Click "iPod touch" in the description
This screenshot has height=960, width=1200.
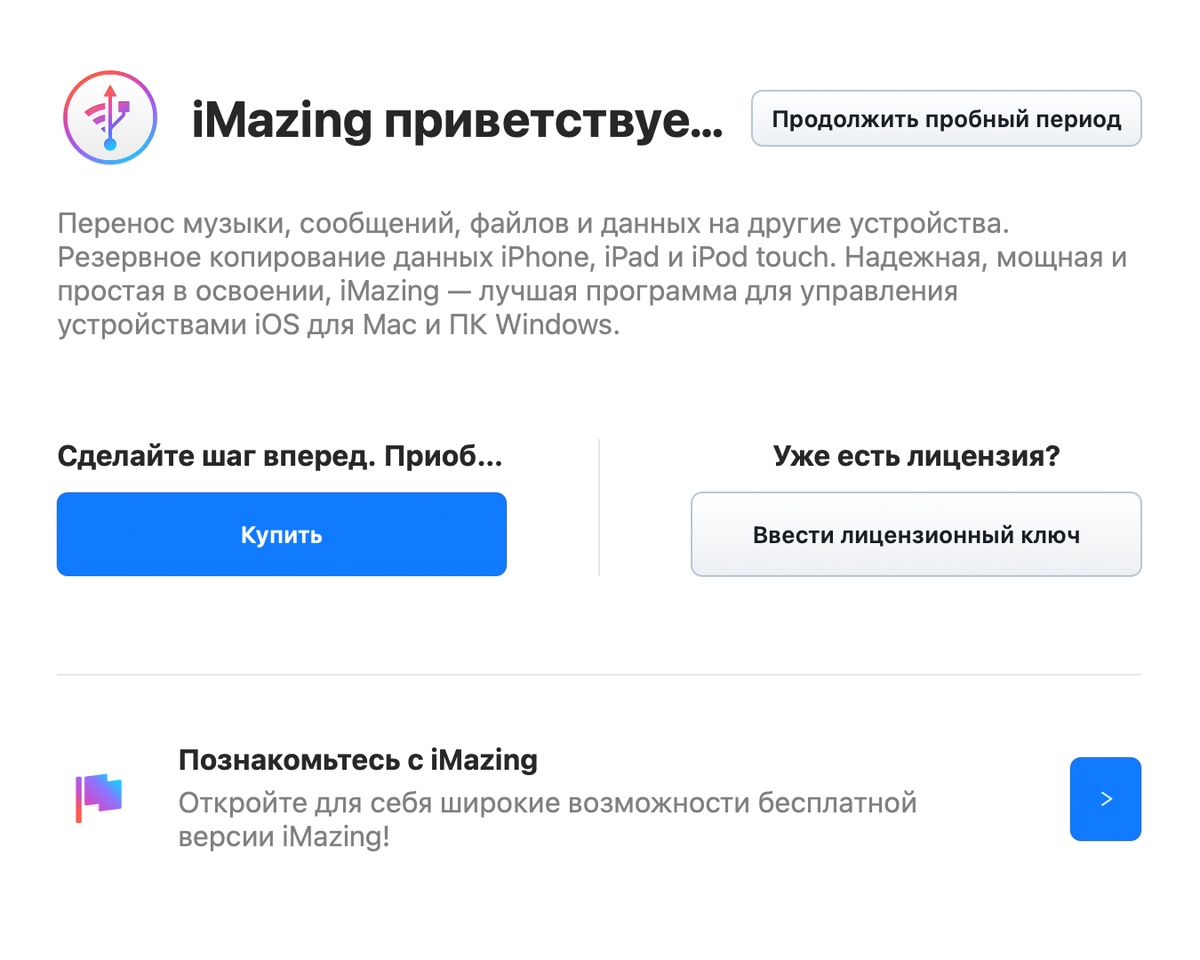(x=758, y=257)
